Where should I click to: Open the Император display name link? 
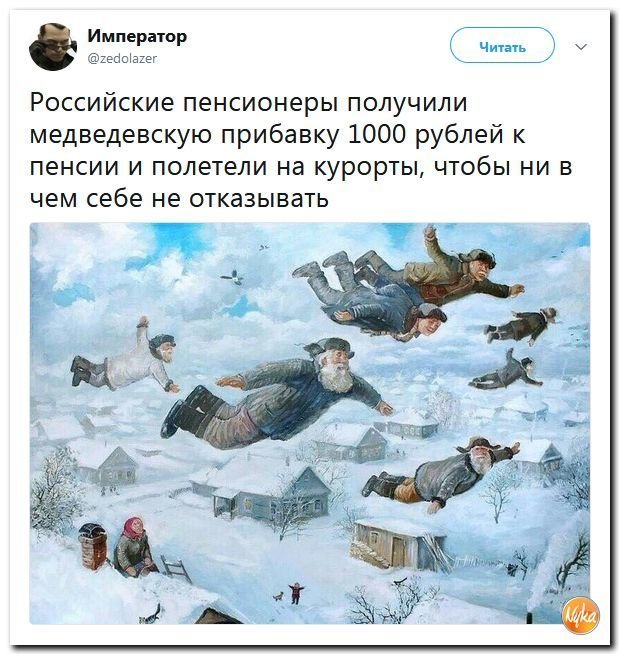pos(137,37)
